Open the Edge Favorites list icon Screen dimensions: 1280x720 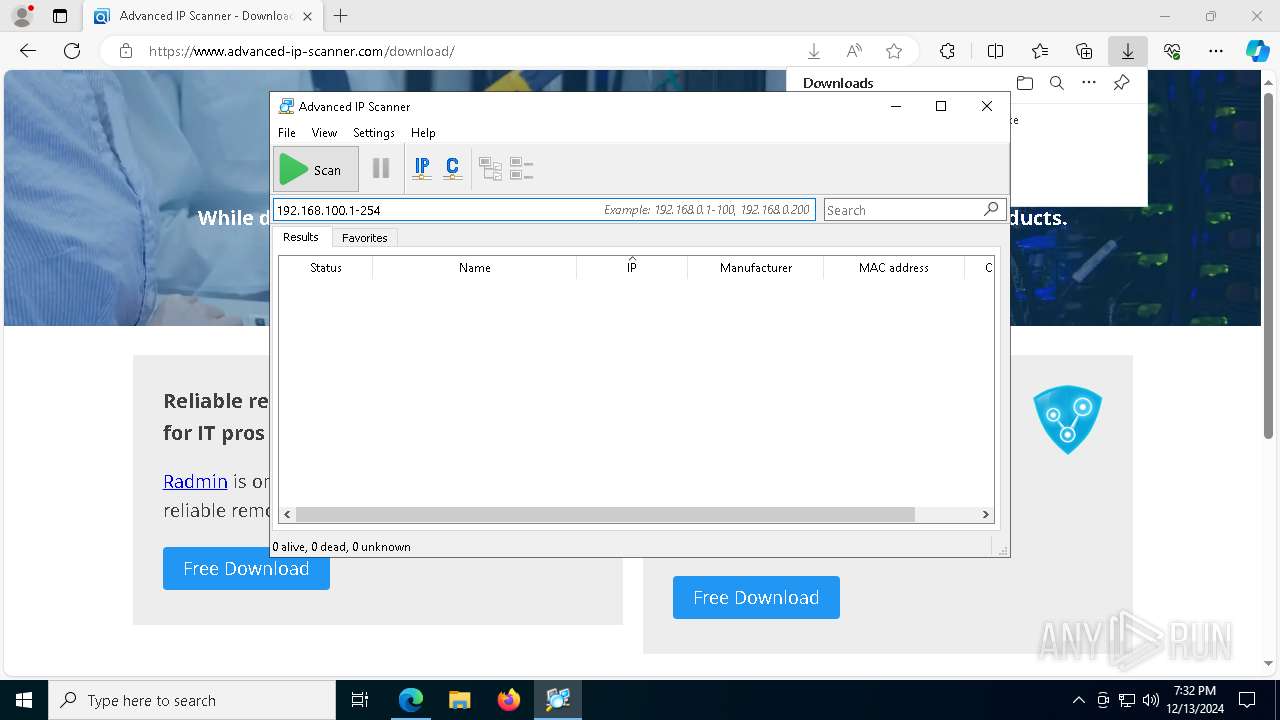(x=1040, y=51)
